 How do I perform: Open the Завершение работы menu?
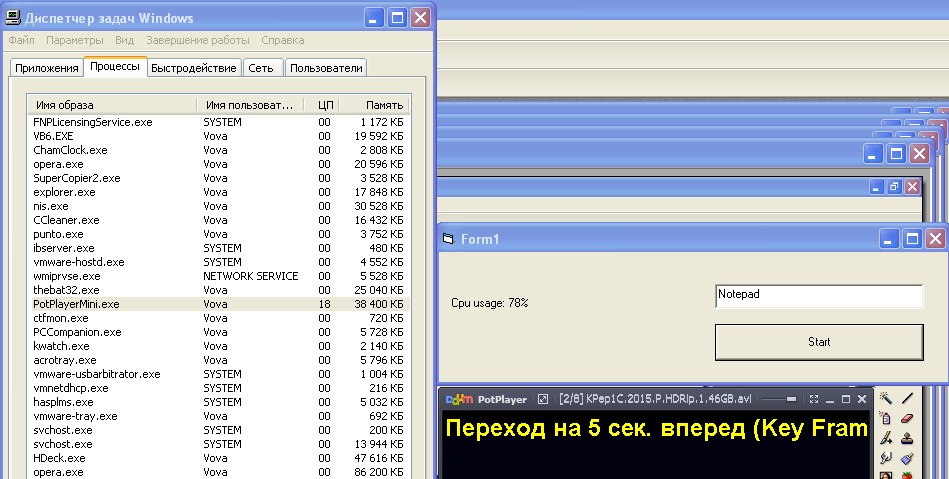pyautogui.click(x=197, y=40)
